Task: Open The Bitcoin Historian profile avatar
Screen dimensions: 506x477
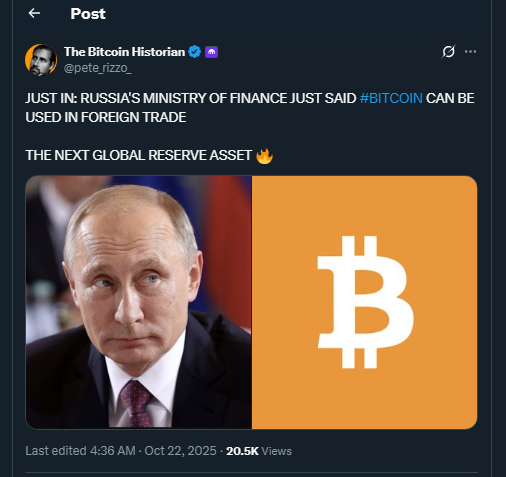Action: (41, 60)
